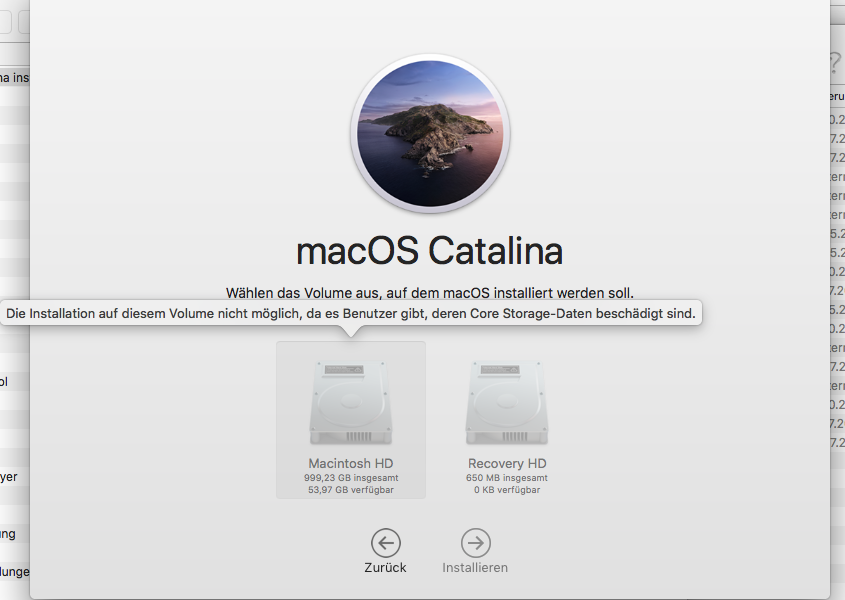Click the '53,97 GB verfügbar' text
The width and height of the screenshot is (845, 600).
351,490
